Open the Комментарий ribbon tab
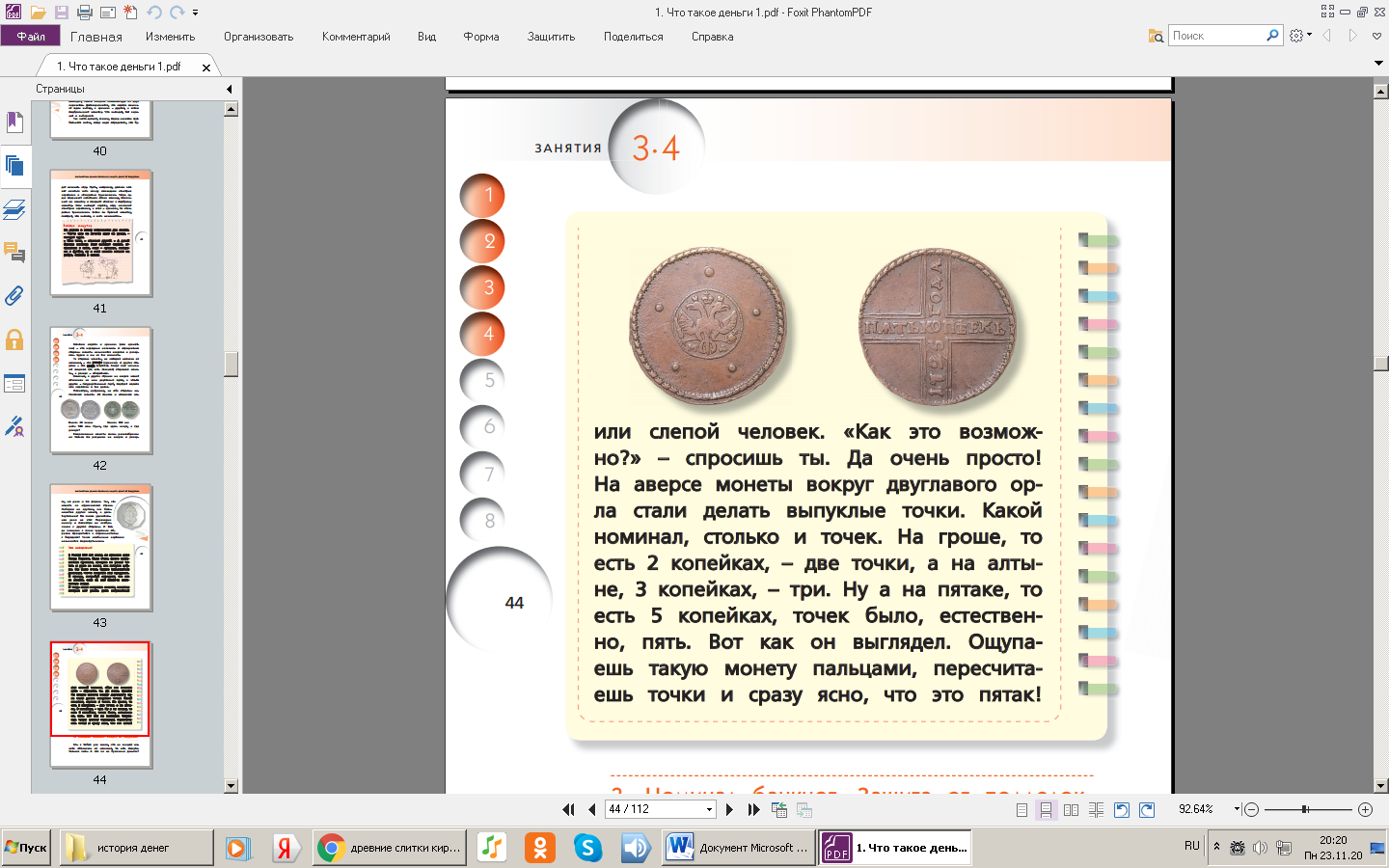Screen dimensions: 1389x868 point(356,37)
